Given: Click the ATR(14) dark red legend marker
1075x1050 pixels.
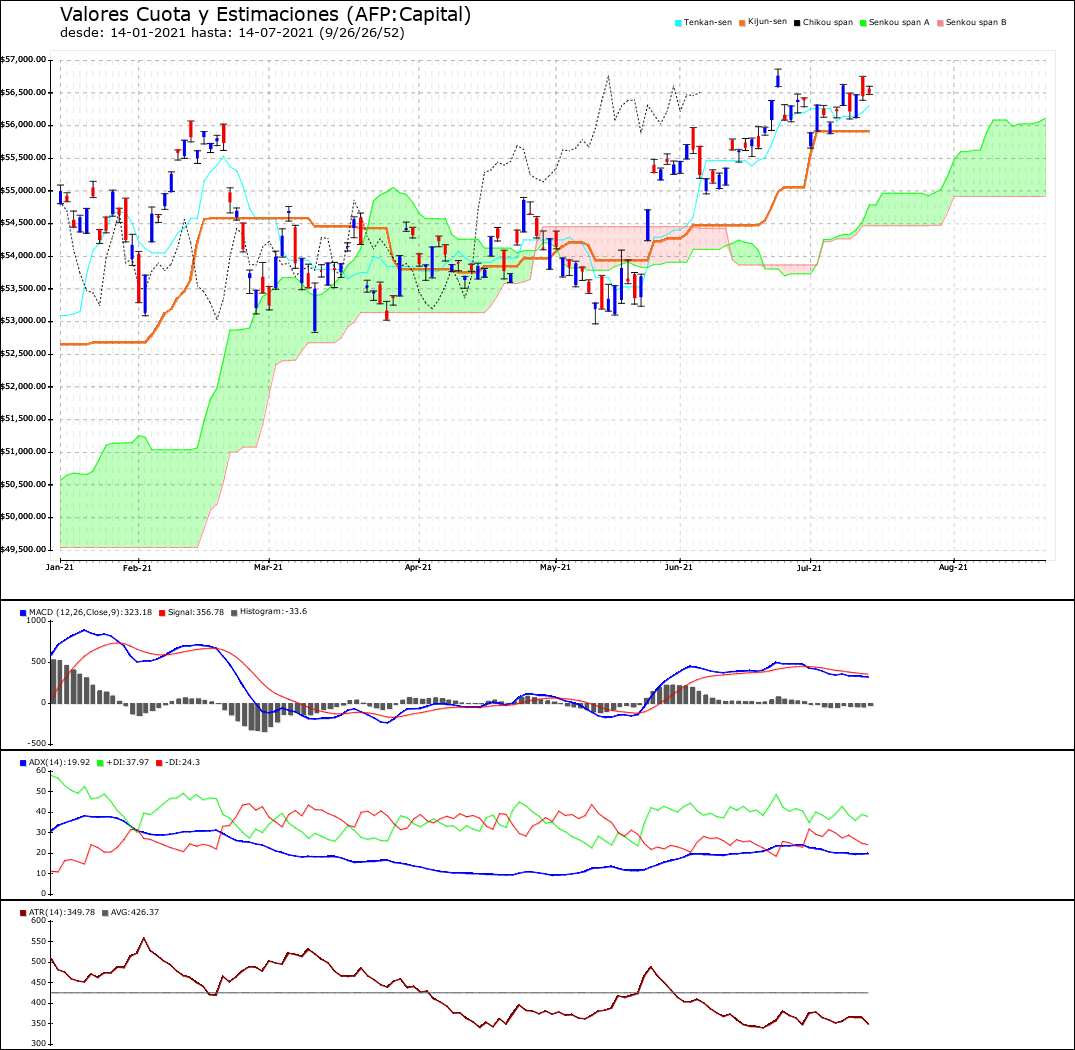Looking at the screenshot, I should coord(23,913).
